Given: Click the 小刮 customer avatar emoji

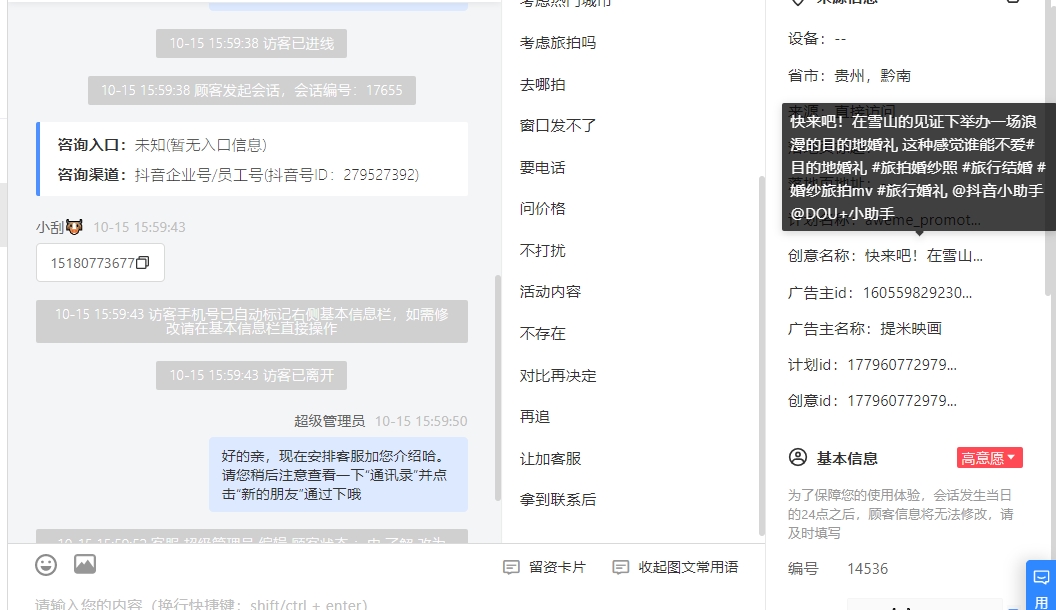Looking at the screenshot, I should [74, 227].
